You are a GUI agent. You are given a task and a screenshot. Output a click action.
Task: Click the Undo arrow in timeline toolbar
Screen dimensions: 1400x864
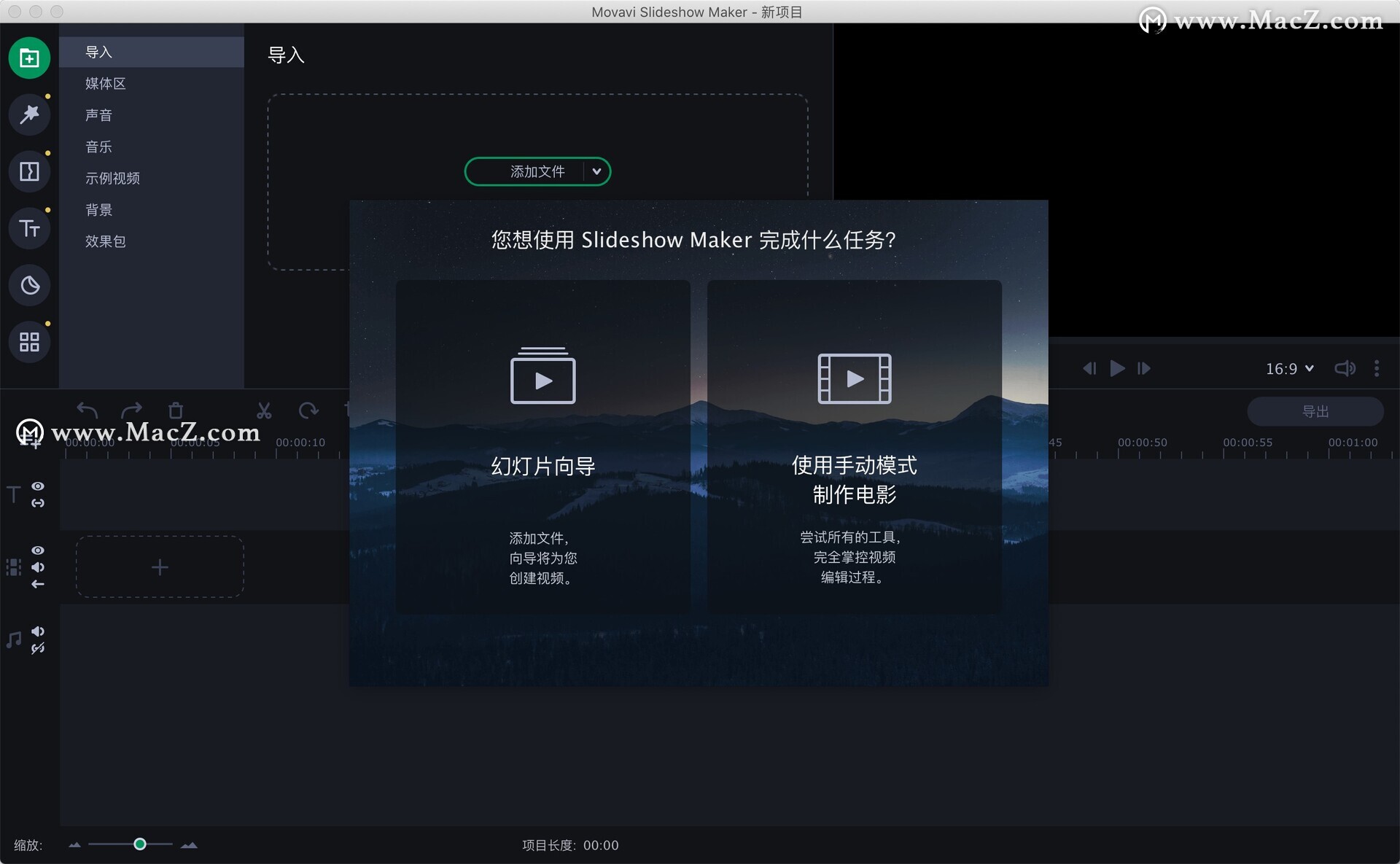87,410
